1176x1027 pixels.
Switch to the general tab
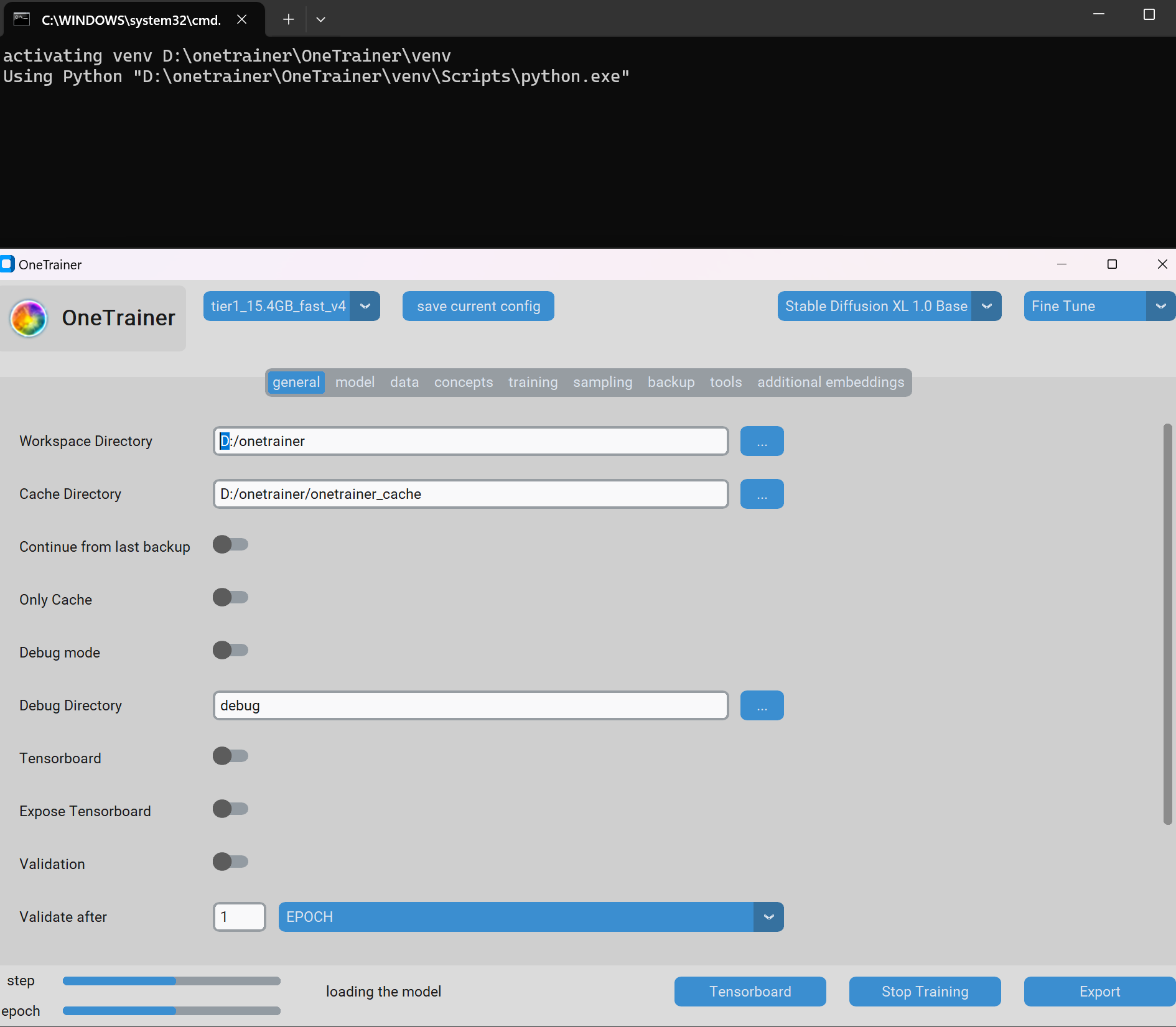[296, 382]
